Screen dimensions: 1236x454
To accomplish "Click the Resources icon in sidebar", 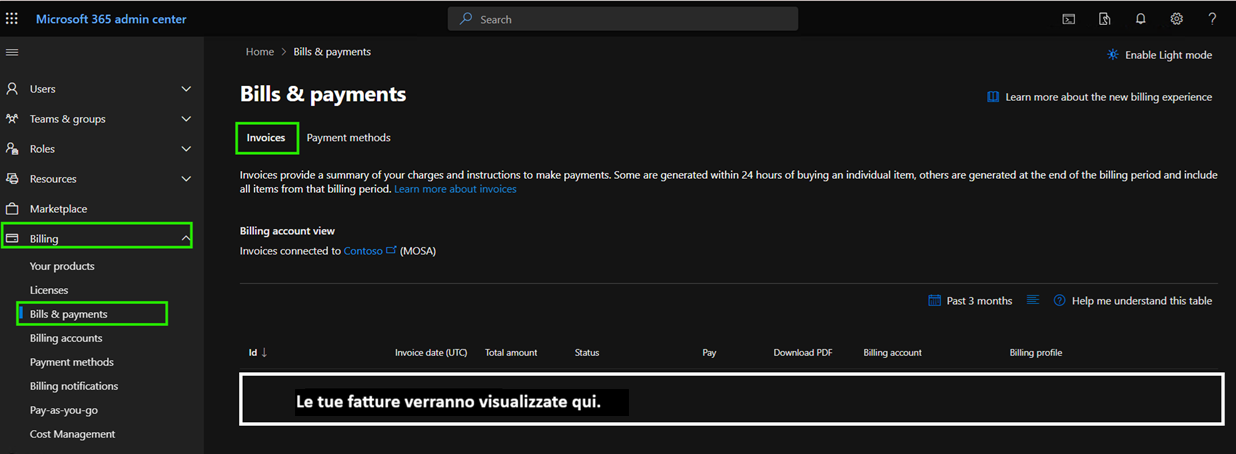I will tap(12, 179).
